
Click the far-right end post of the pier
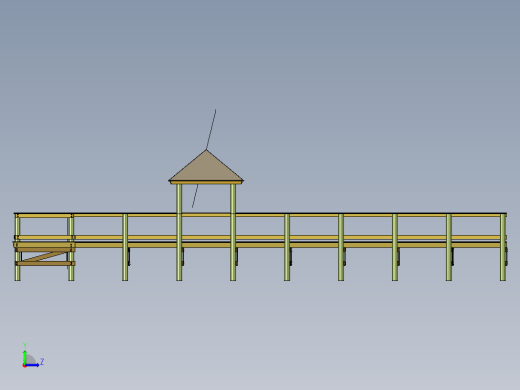pyautogui.click(x=503, y=247)
